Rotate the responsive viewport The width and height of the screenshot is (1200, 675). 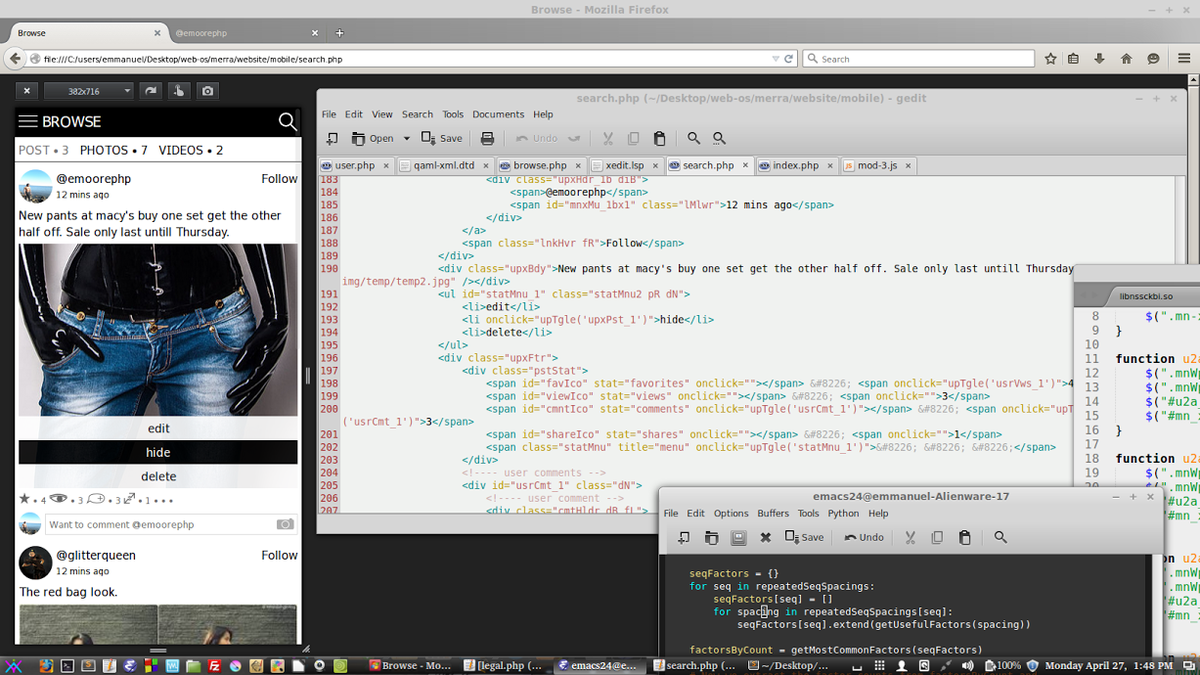(x=150, y=91)
